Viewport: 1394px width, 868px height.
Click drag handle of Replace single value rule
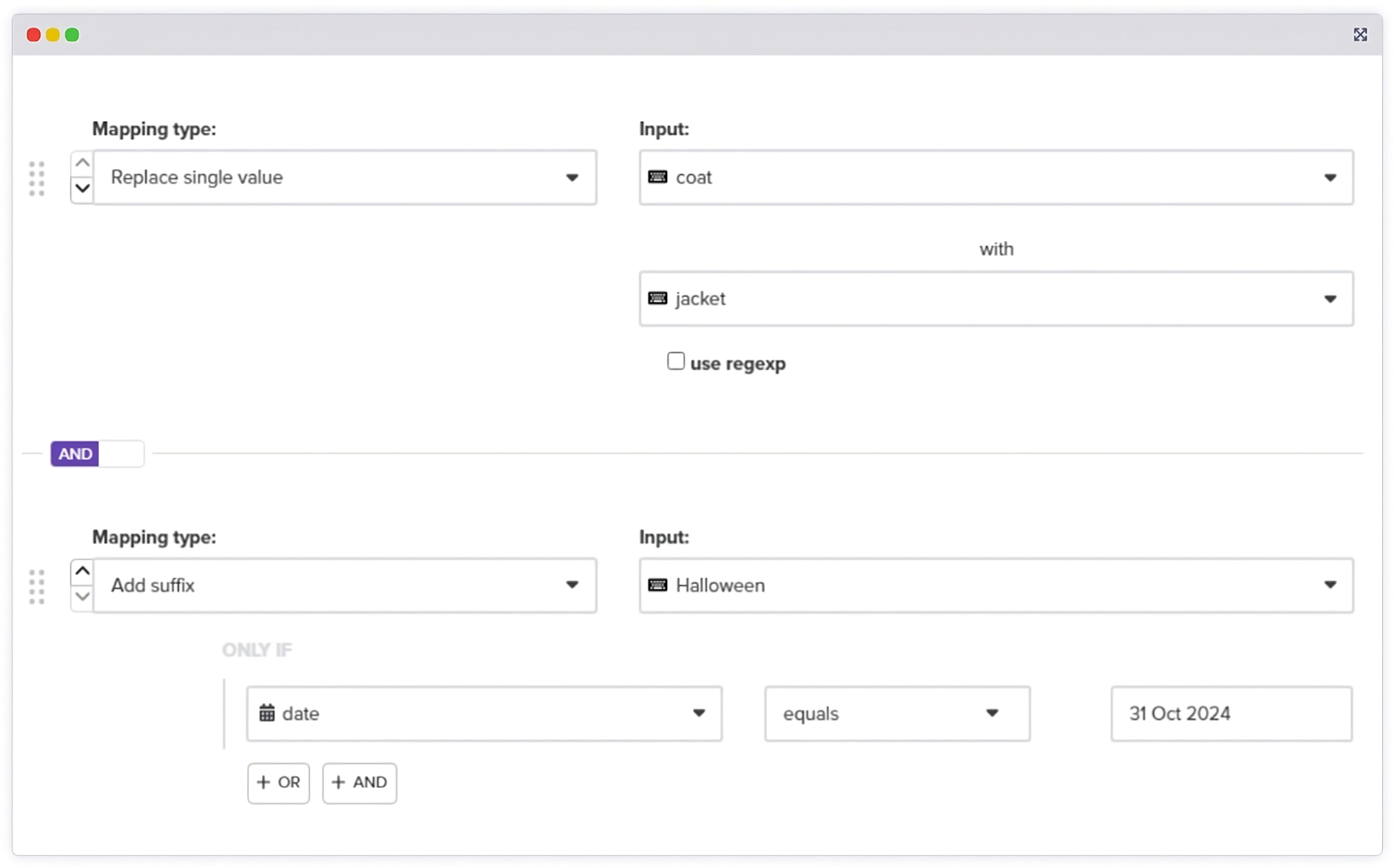pos(37,178)
